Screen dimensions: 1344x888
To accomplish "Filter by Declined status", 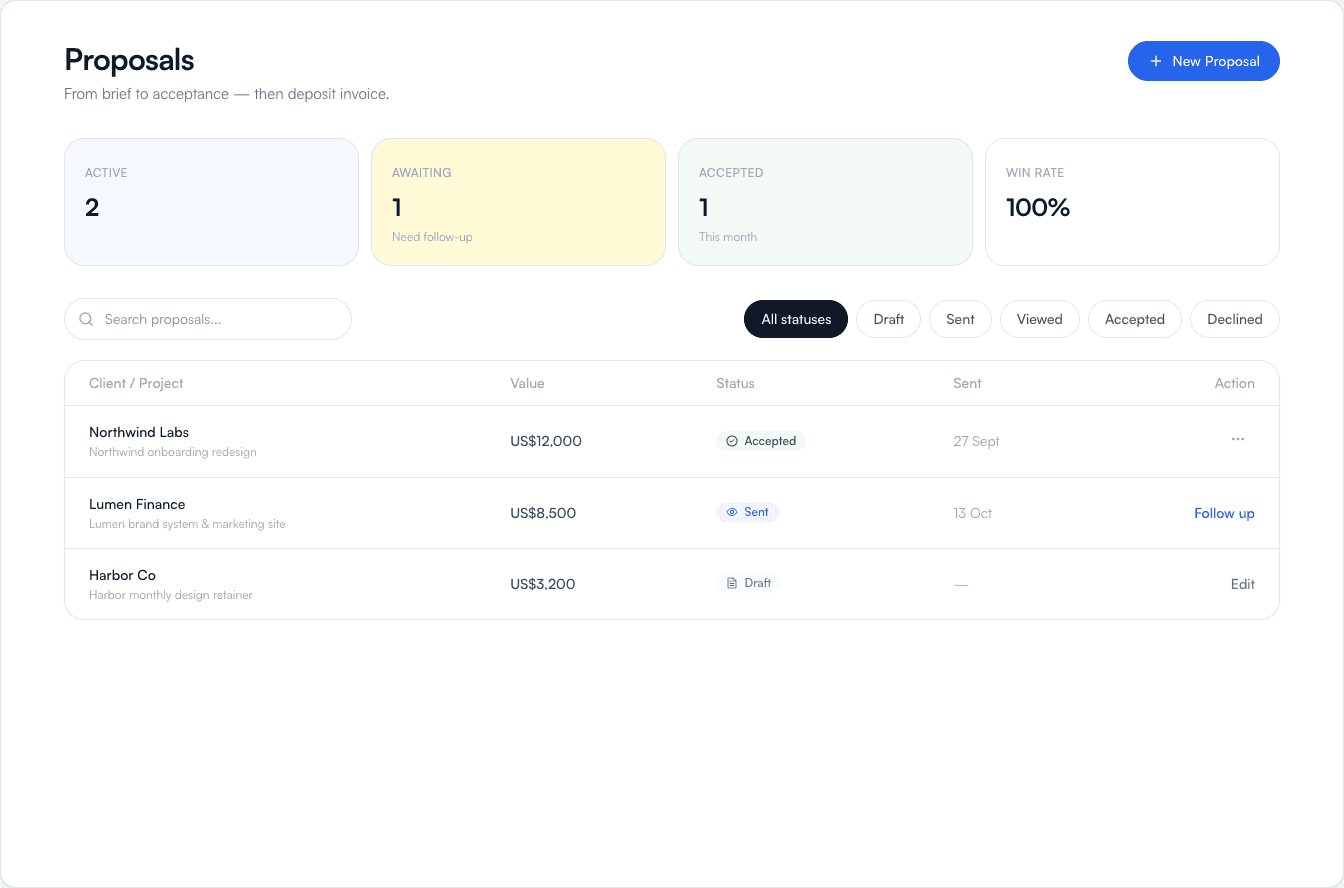I will 1235,319.
